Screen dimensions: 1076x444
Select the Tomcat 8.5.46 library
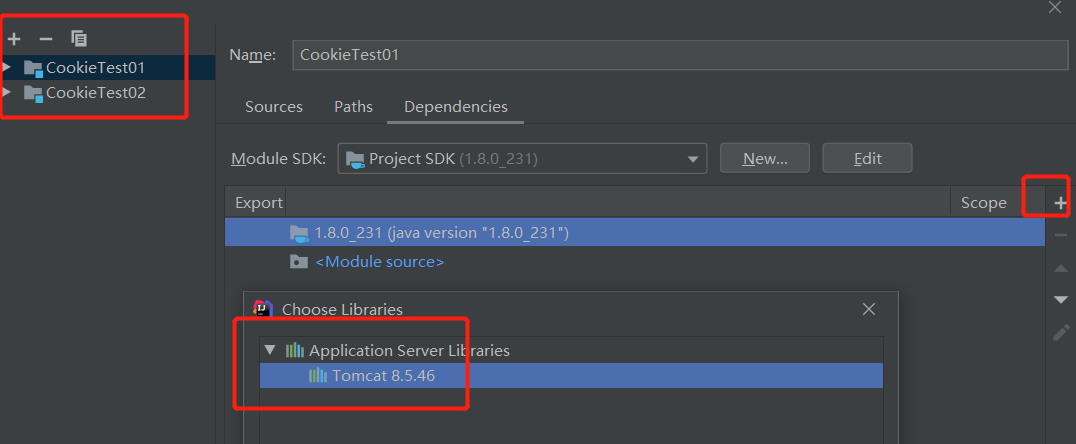click(x=384, y=376)
